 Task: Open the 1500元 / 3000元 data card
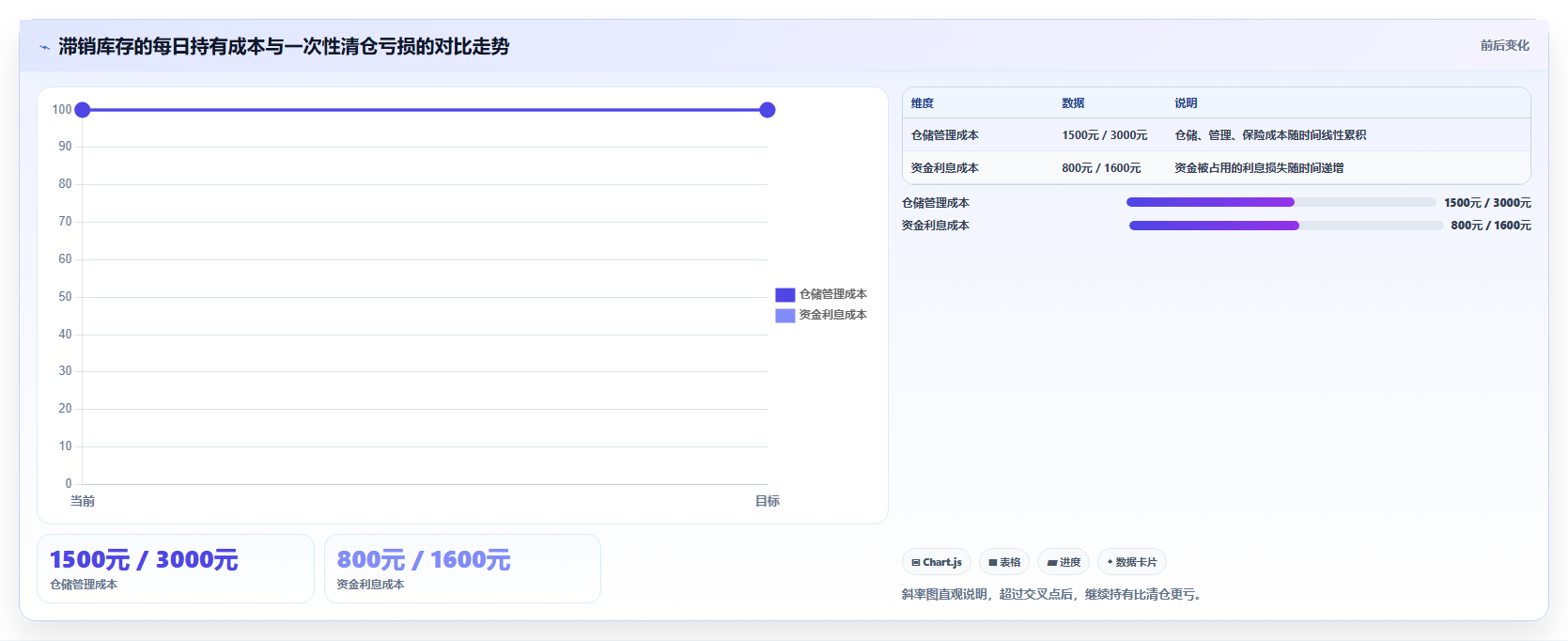coord(176,569)
